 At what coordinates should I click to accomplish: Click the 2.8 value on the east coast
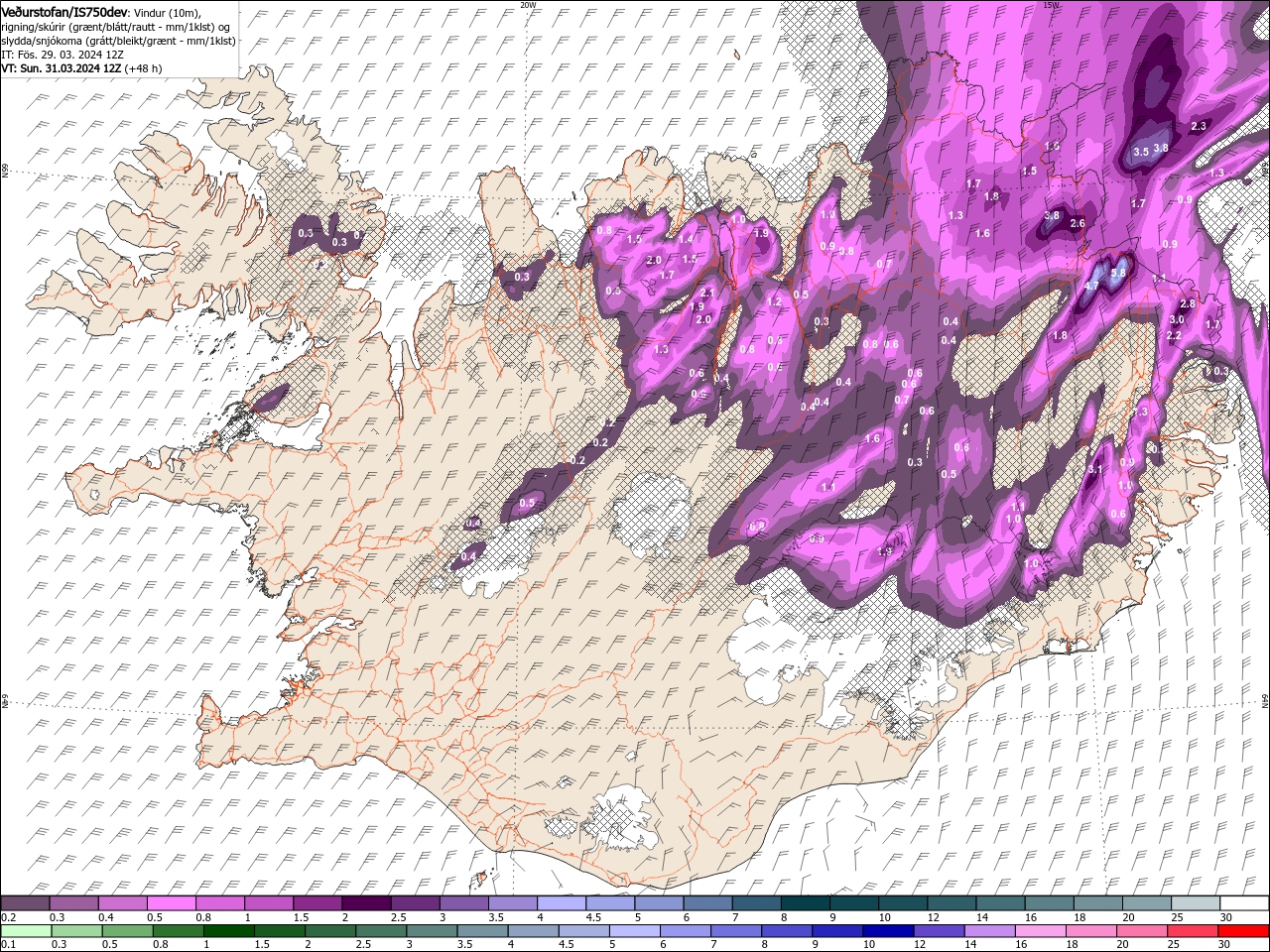tap(1187, 303)
